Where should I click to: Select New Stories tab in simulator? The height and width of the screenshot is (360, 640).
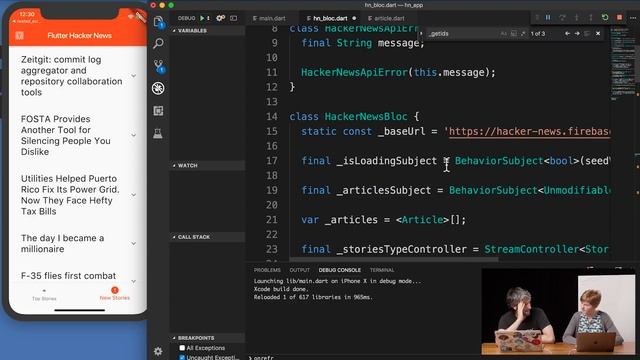tap(115, 294)
